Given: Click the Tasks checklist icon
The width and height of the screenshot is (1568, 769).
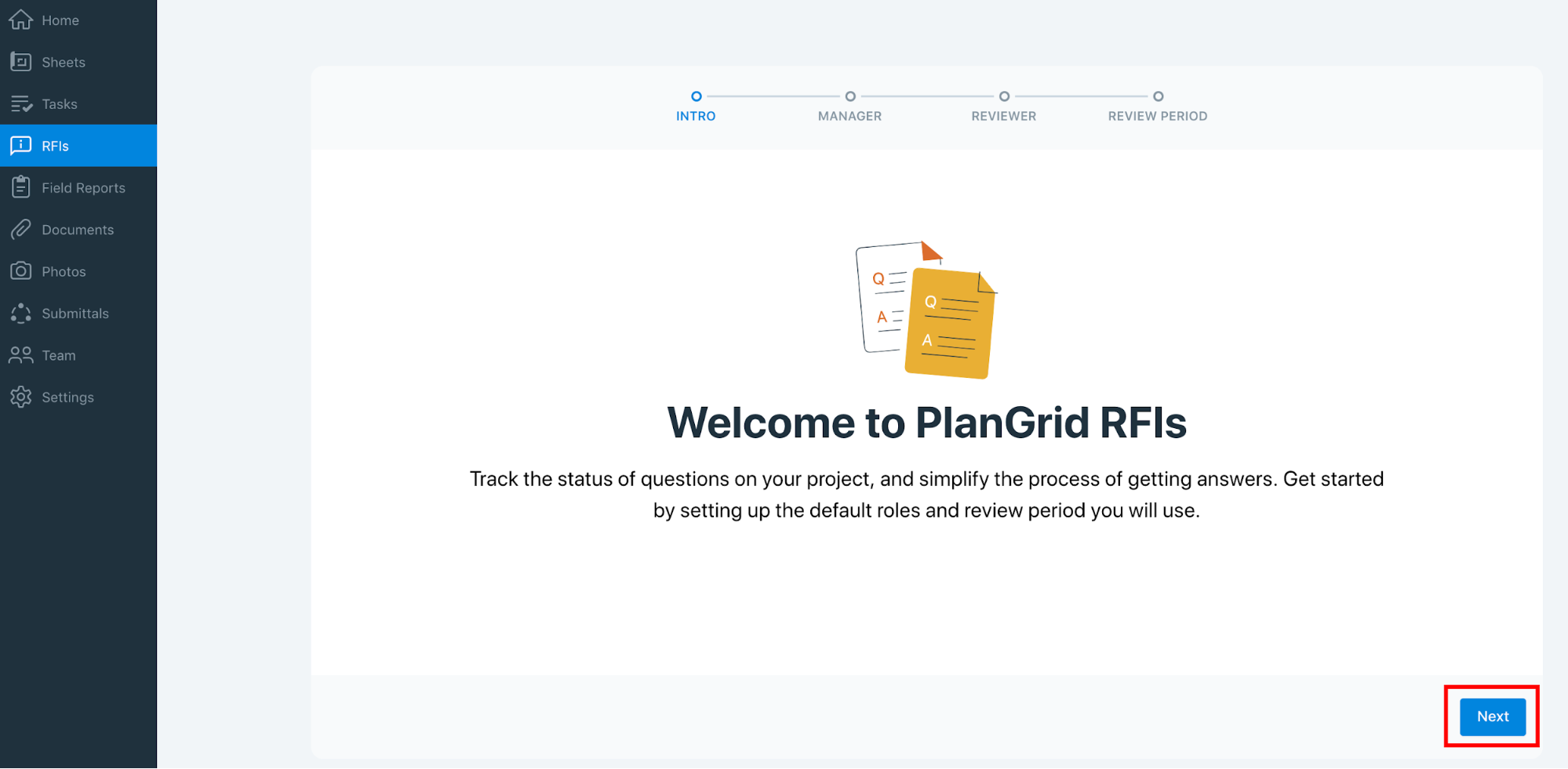Looking at the screenshot, I should (x=21, y=103).
